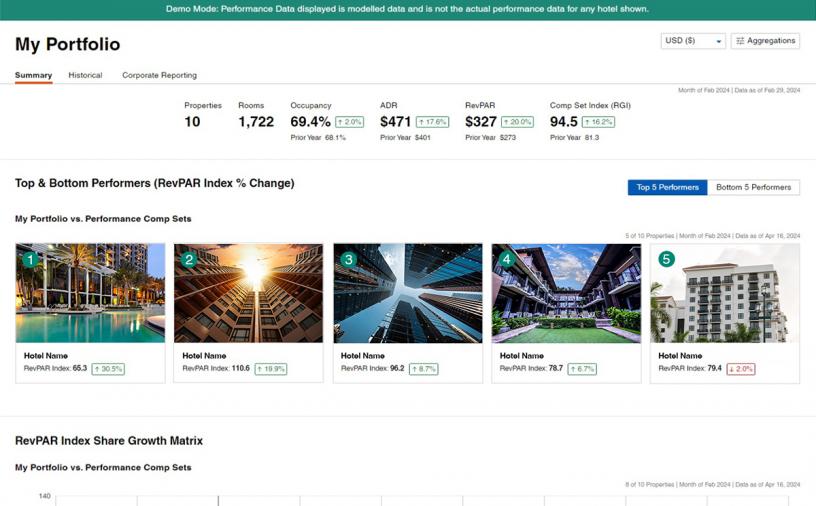The height and width of the screenshot is (506, 816).
Task: Switch to the Historical tab
Action: 85,75
